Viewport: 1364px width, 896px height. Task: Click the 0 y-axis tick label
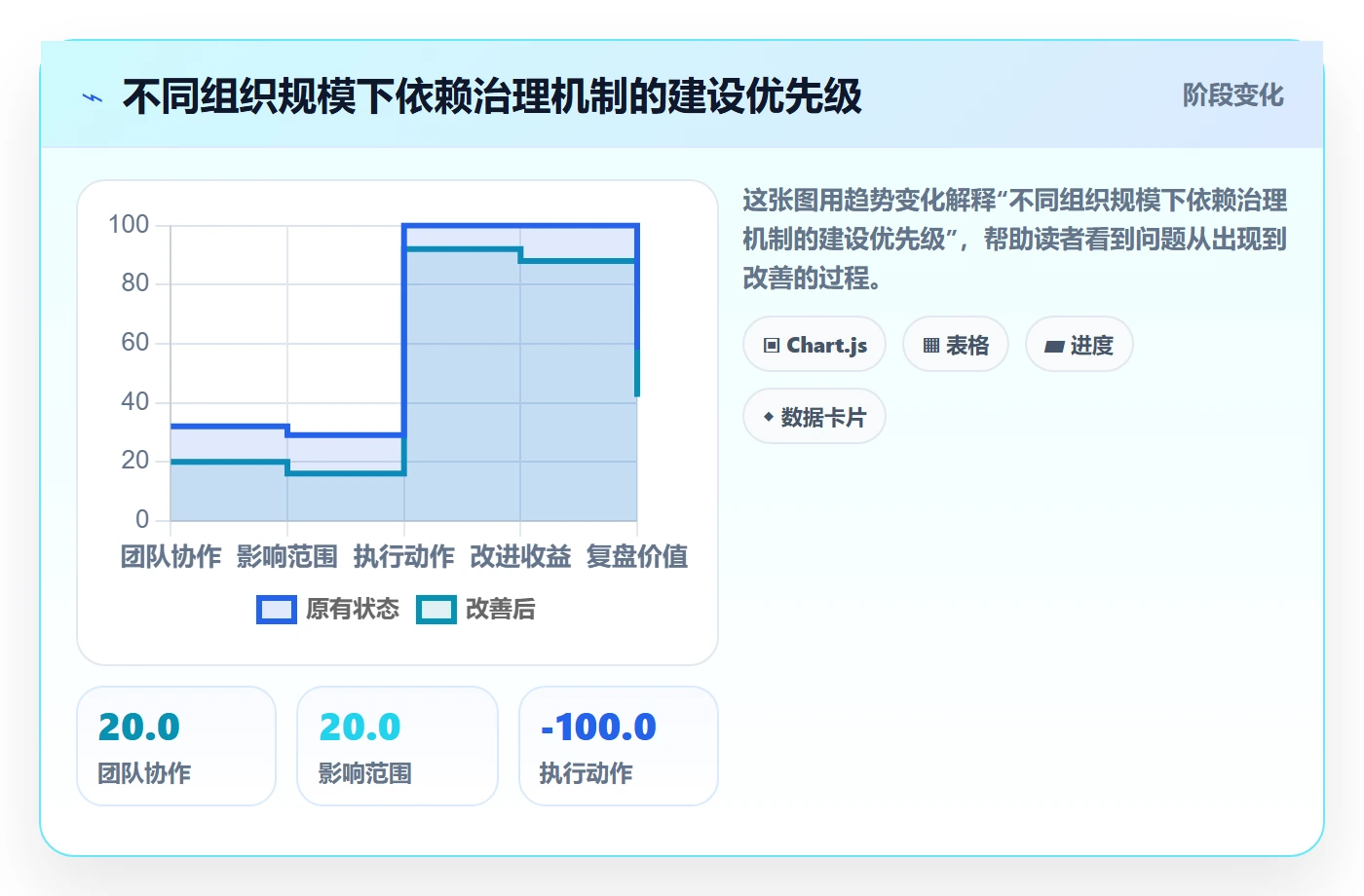pos(142,519)
